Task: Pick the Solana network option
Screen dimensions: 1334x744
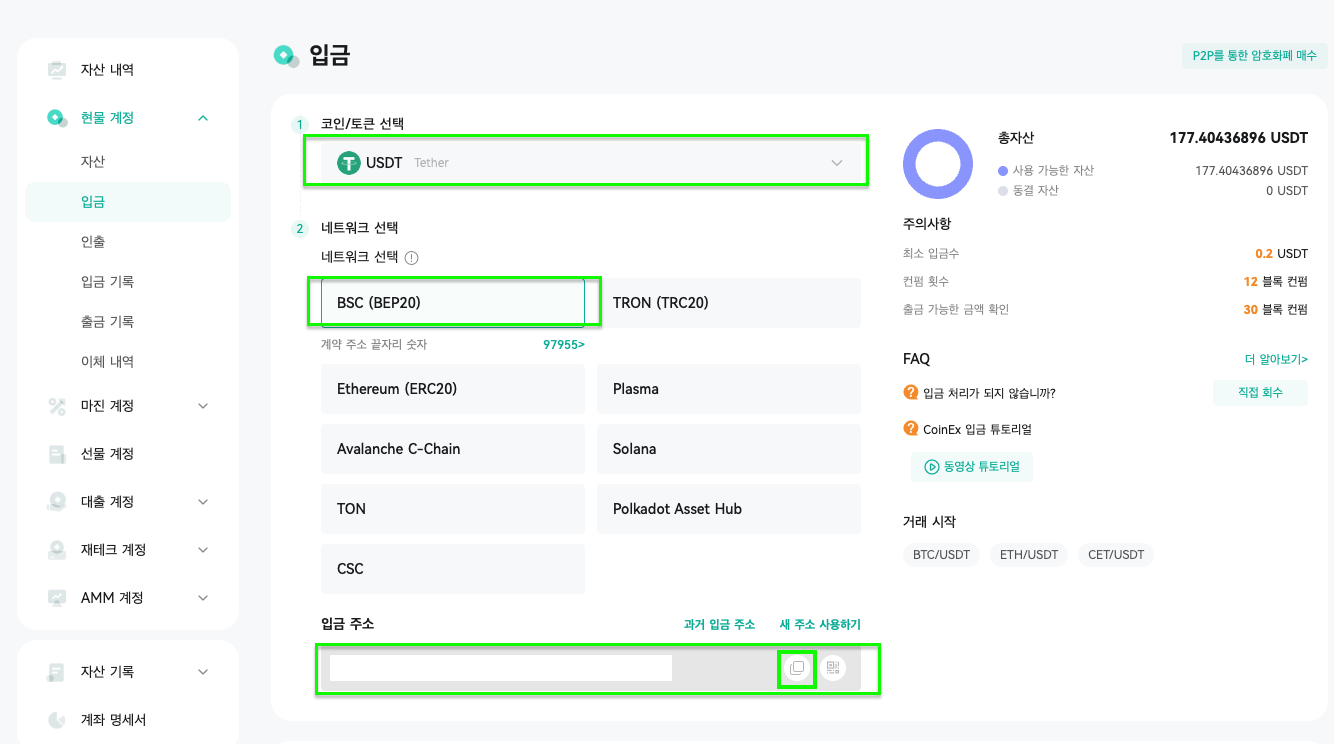Action: coord(729,449)
